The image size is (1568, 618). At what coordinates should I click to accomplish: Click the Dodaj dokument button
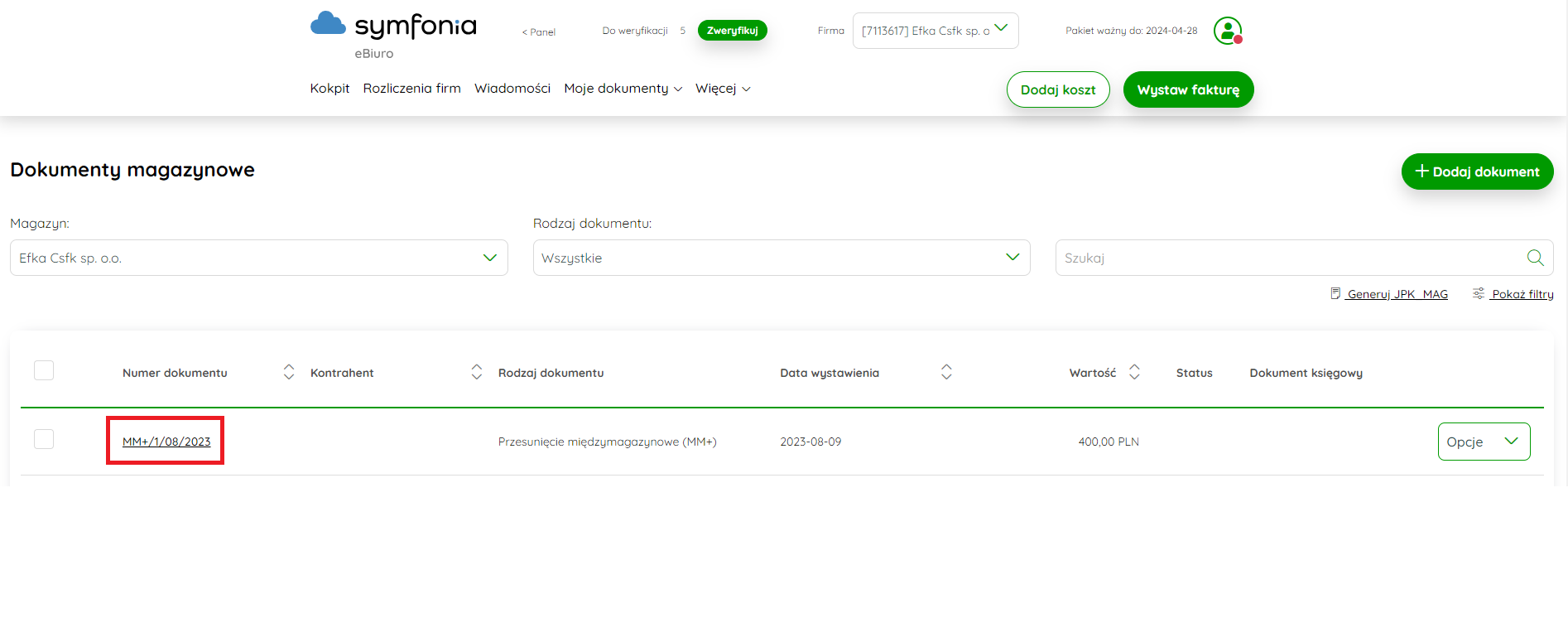(x=1477, y=171)
